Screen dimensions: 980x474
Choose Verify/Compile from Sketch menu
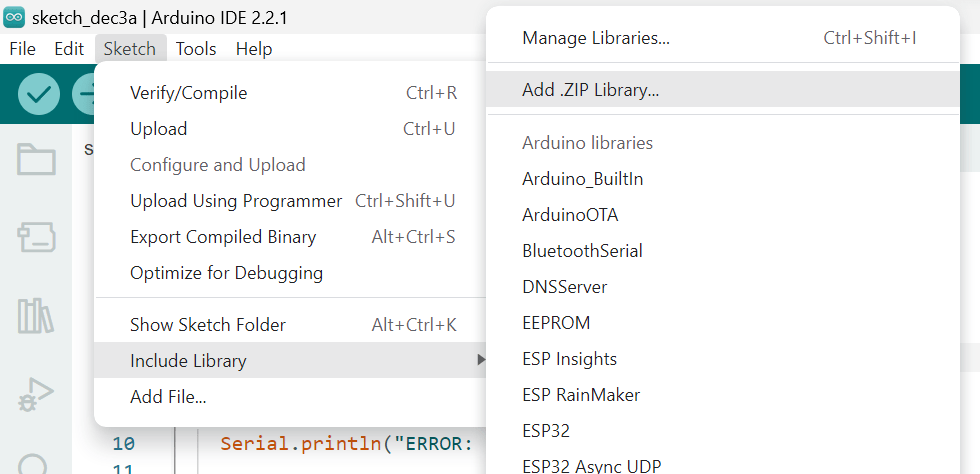(290, 93)
